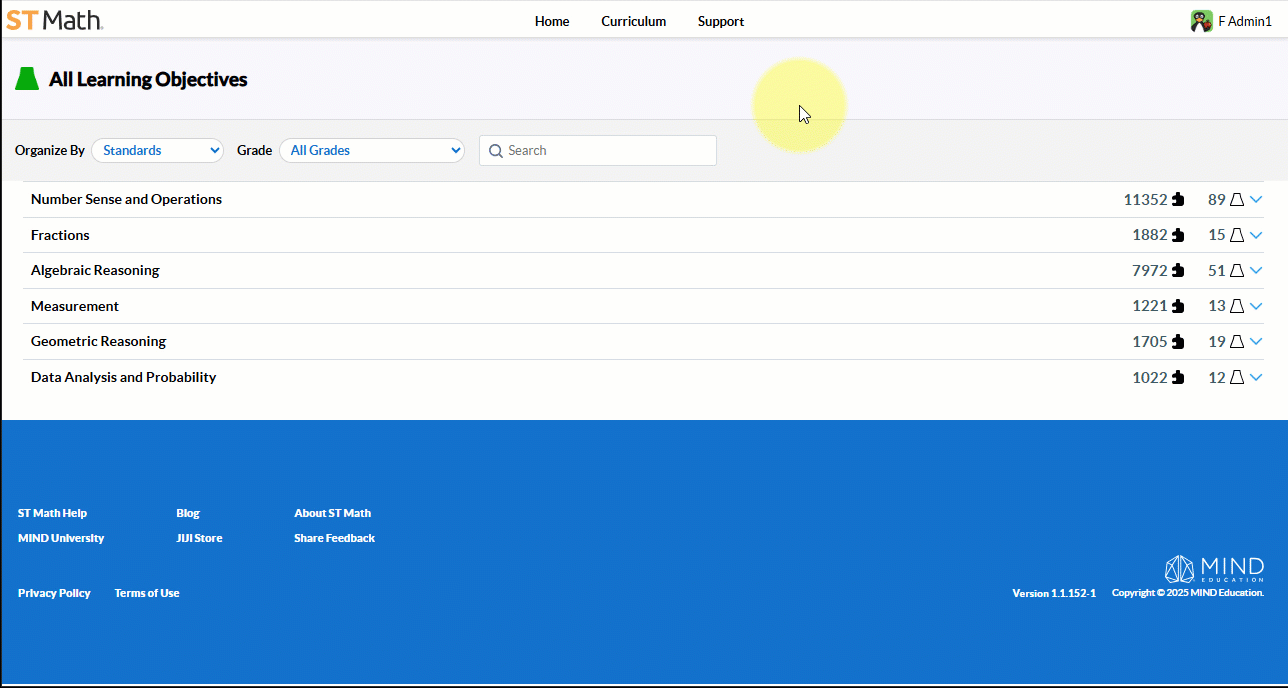This screenshot has width=1288, height=688.
Task: Click the ST Math logo
Action: [54, 20]
